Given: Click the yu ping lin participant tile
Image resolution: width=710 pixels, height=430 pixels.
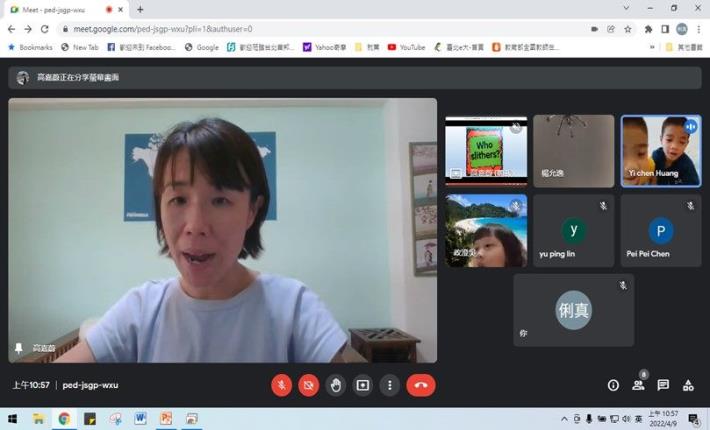Looking at the screenshot, I should pyautogui.click(x=573, y=231).
